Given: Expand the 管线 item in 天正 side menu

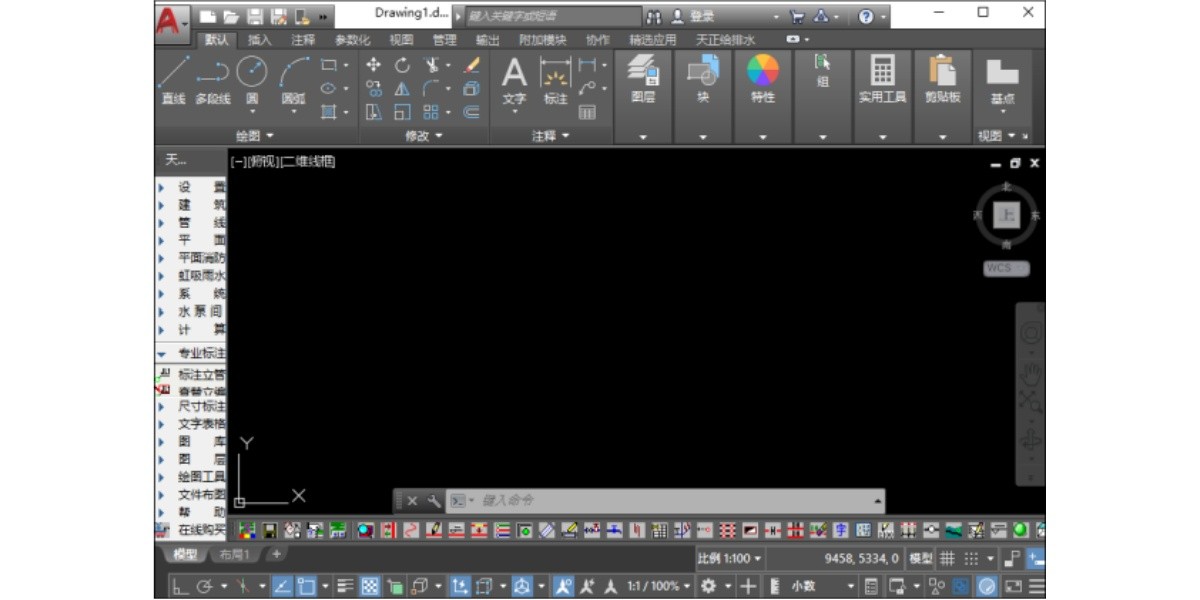Looking at the screenshot, I should [191, 222].
